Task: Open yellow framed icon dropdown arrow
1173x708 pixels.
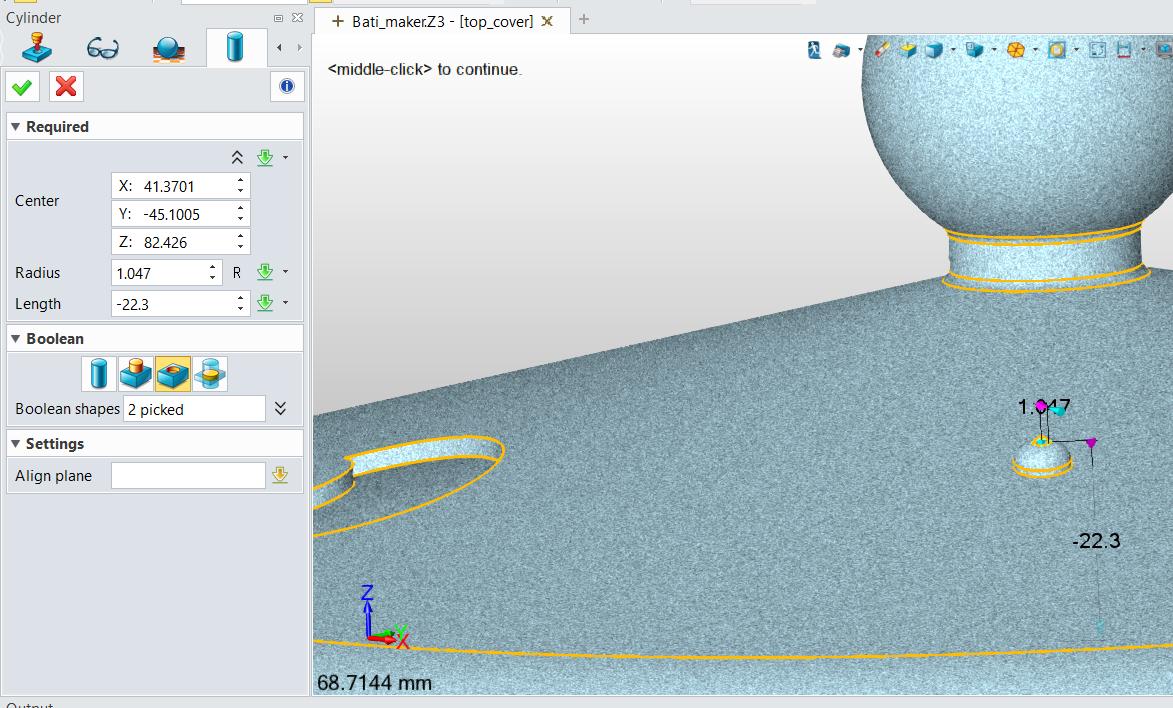Action: coord(1076,51)
